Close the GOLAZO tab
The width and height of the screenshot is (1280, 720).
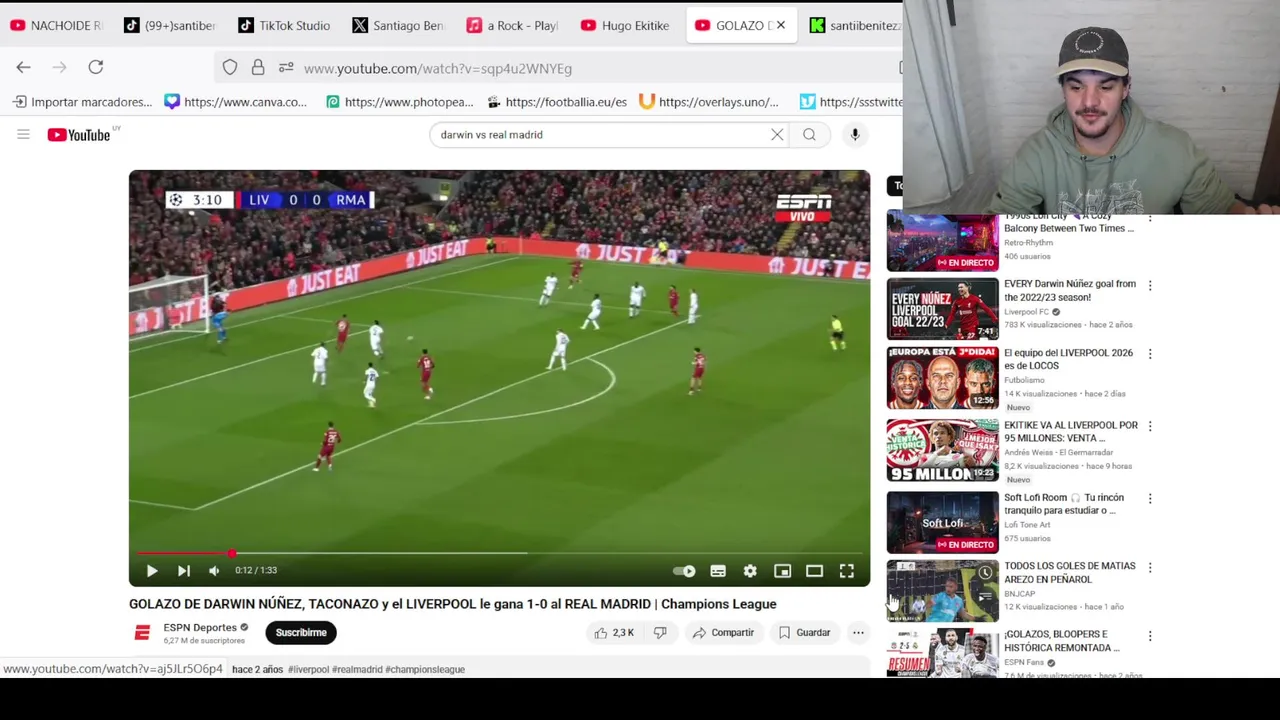pos(781,25)
